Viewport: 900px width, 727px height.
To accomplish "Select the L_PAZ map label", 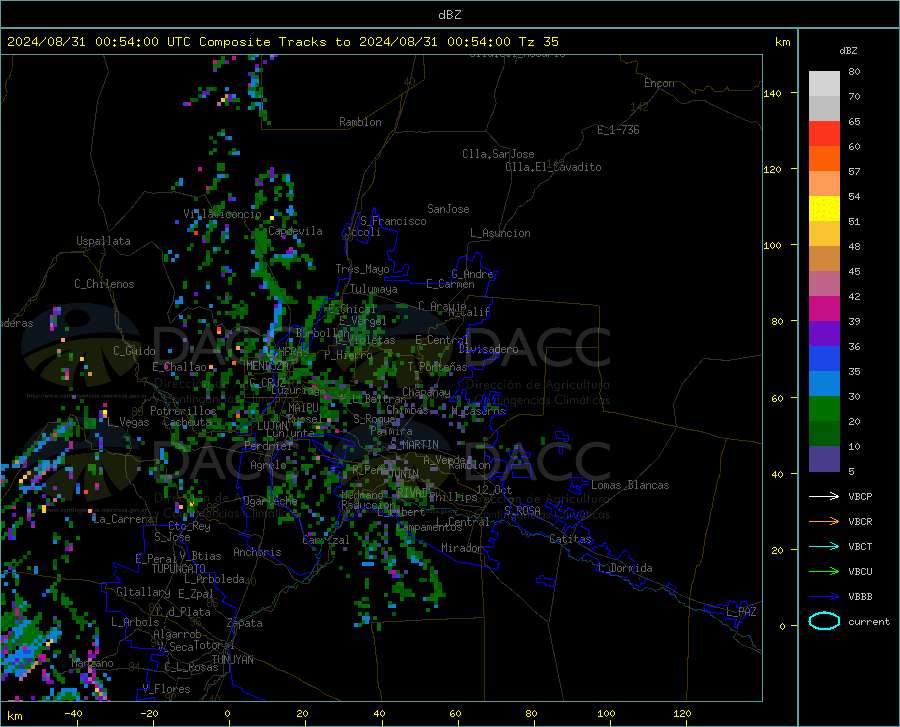I will coord(741,612).
